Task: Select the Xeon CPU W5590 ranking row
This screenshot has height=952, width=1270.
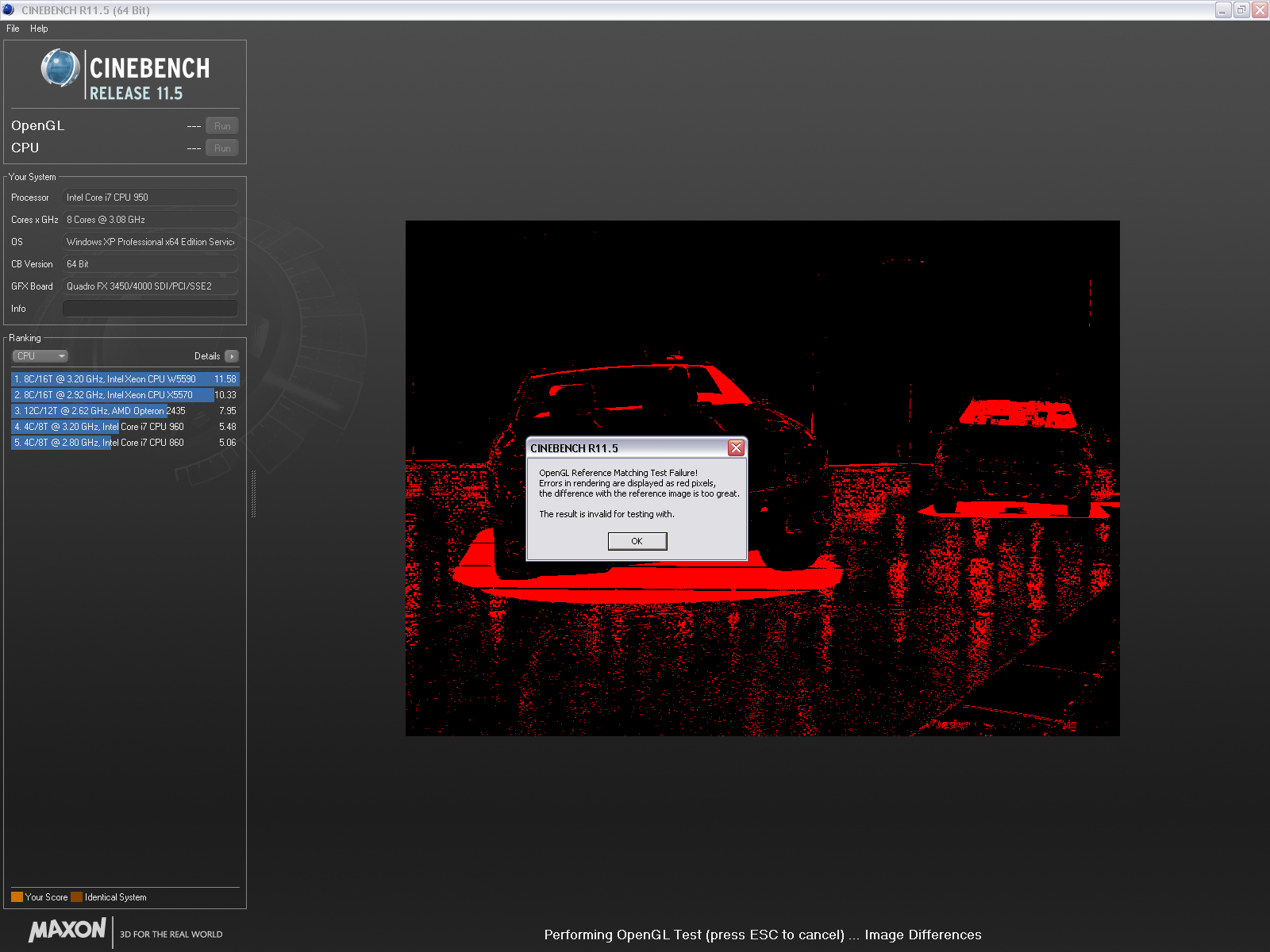Action: (125, 379)
